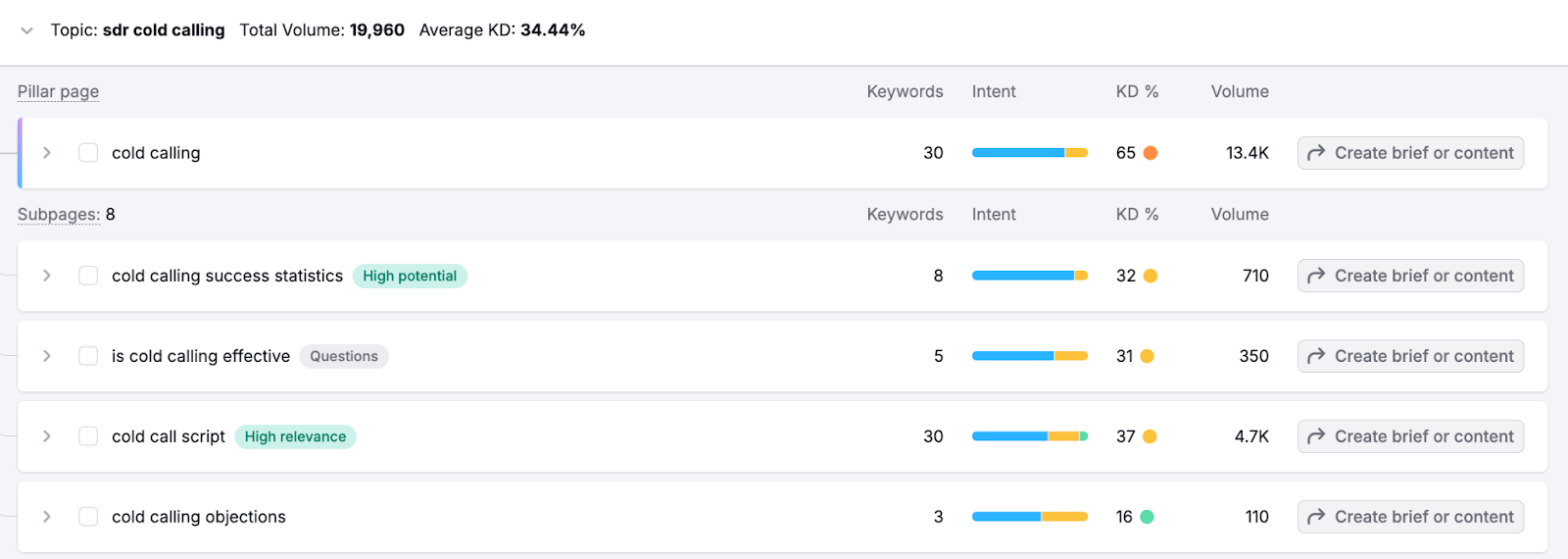Click the yellow KD dot beside 32
Image resolution: width=1568 pixels, height=559 pixels.
click(1151, 276)
